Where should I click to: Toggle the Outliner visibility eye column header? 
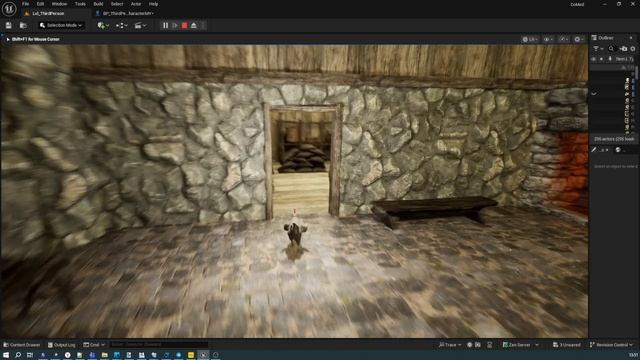(x=593, y=59)
